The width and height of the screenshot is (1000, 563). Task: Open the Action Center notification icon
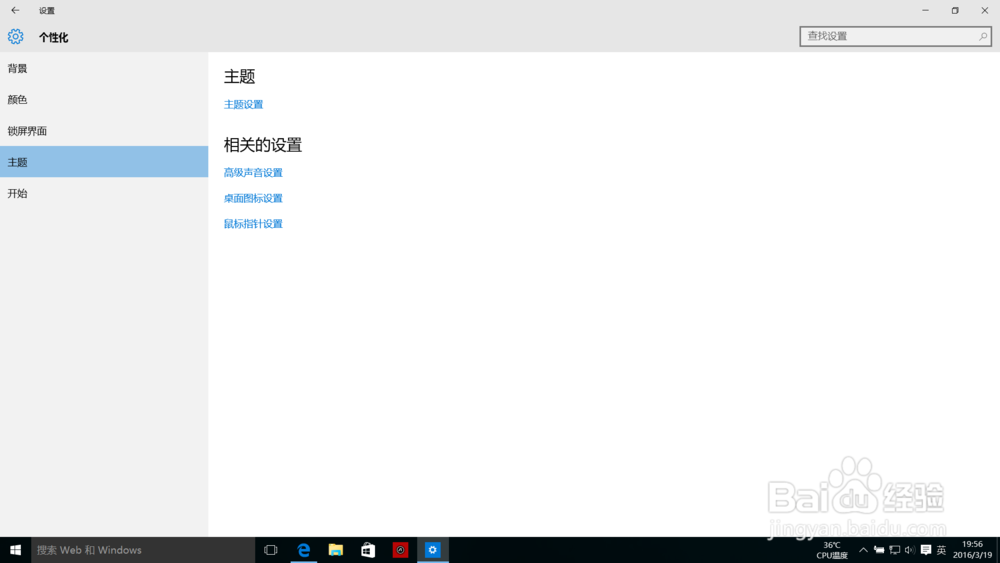click(925, 550)
